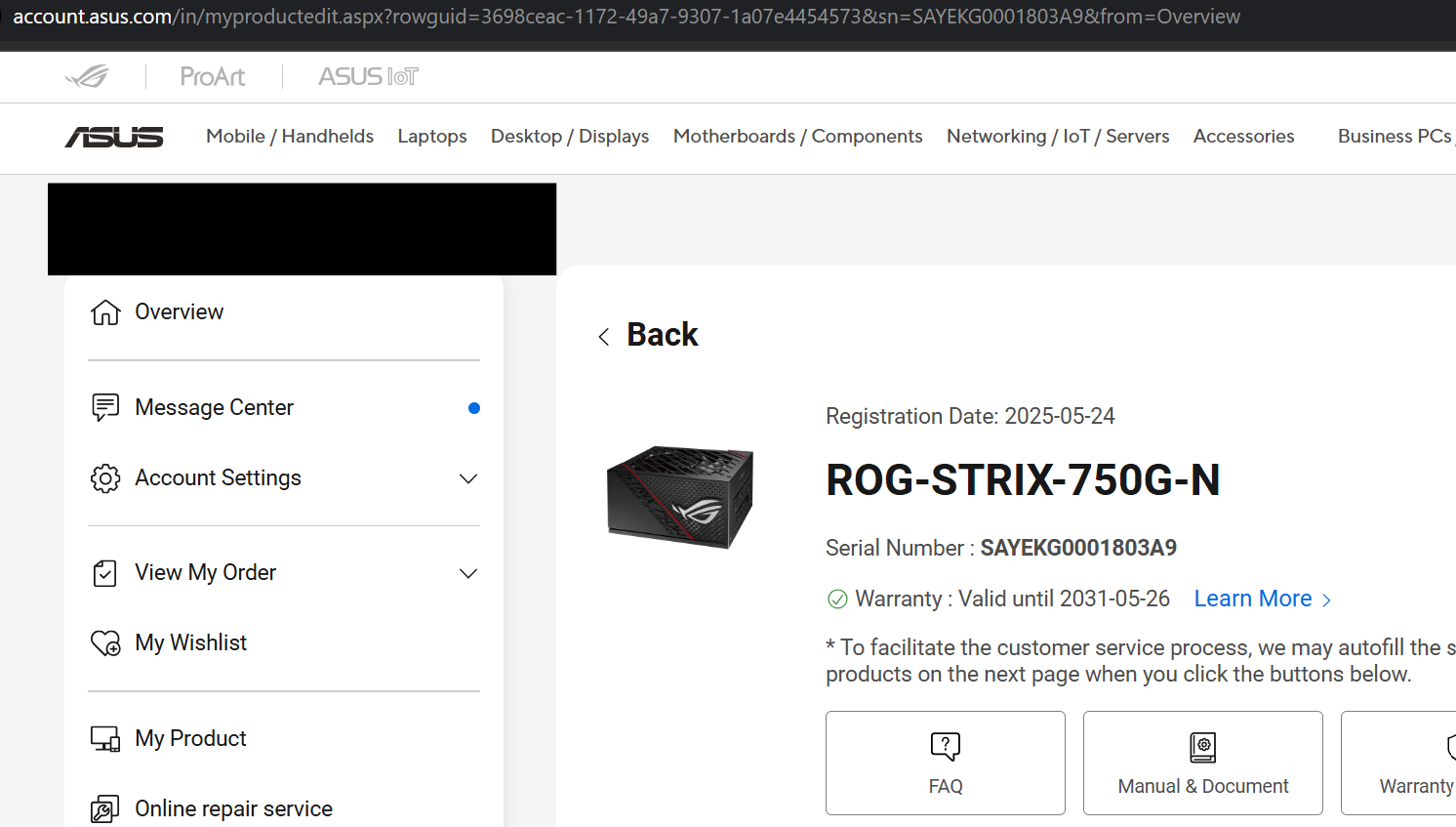Viewport: 1456px width, 827px height.
Task: Click the browser address bar URL
Action: click(x=627, y=17)
